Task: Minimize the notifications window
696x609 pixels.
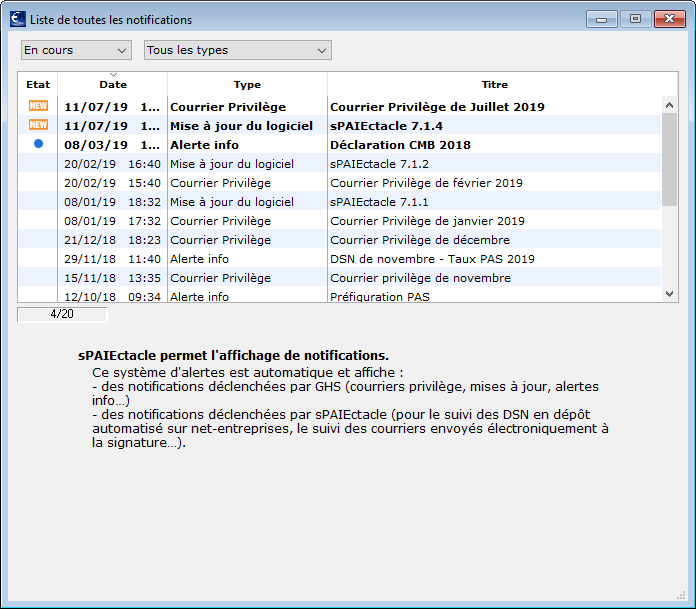Action: [x=601, y=20]
